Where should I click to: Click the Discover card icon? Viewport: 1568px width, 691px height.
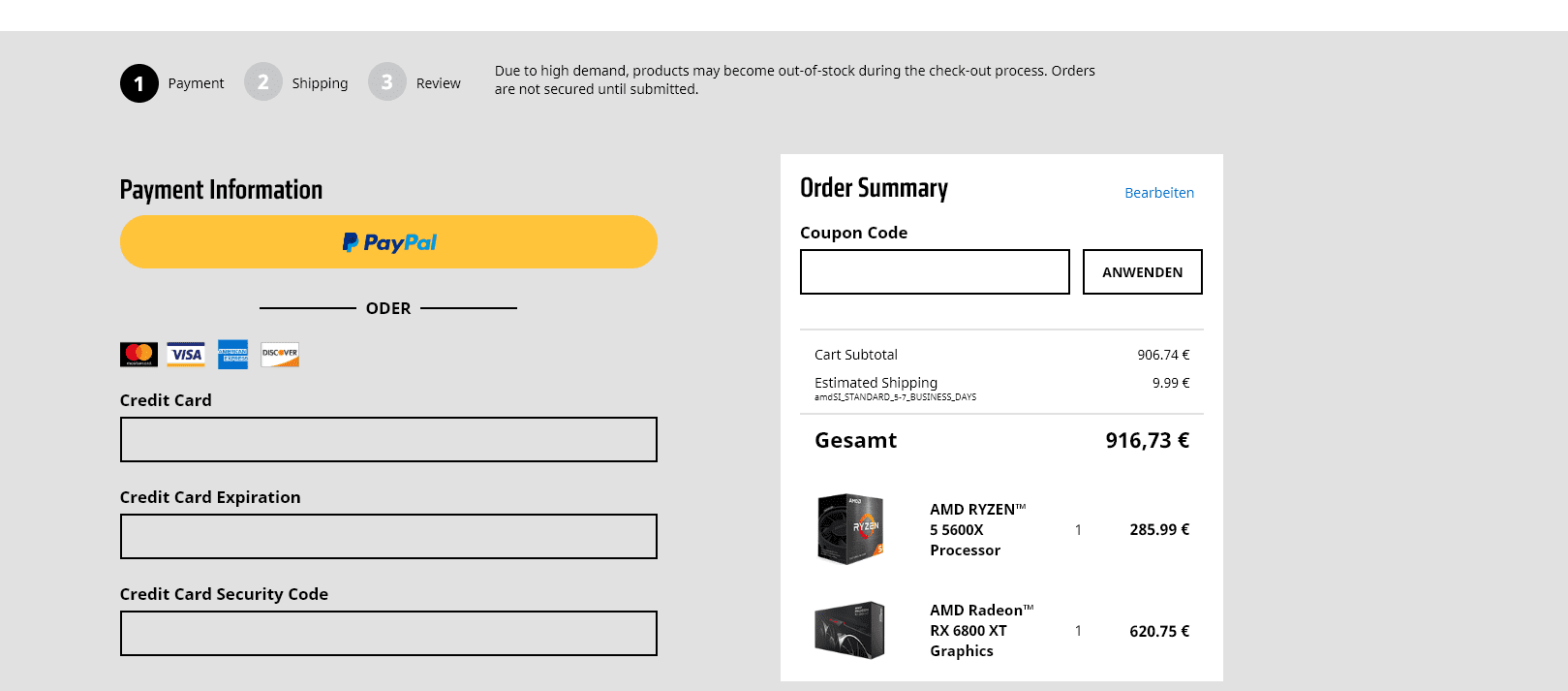pos(280,355)
